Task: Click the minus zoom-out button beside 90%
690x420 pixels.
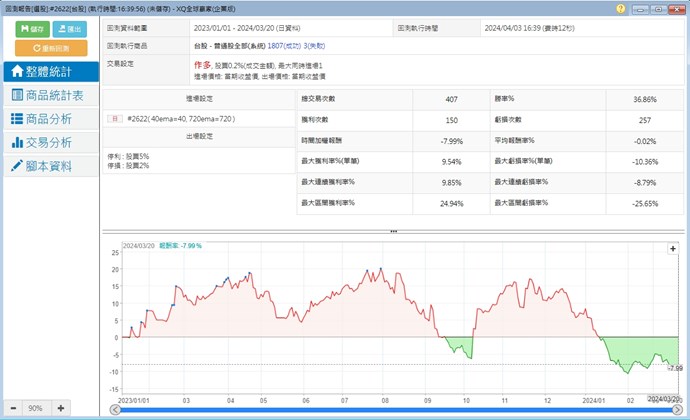Action: (11, 408)
